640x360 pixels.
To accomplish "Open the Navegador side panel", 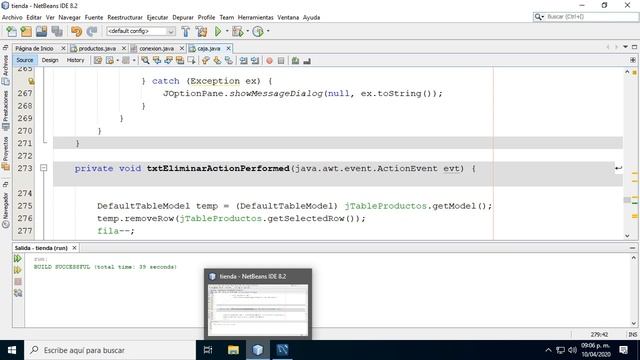I will click(x=5, y=210).
